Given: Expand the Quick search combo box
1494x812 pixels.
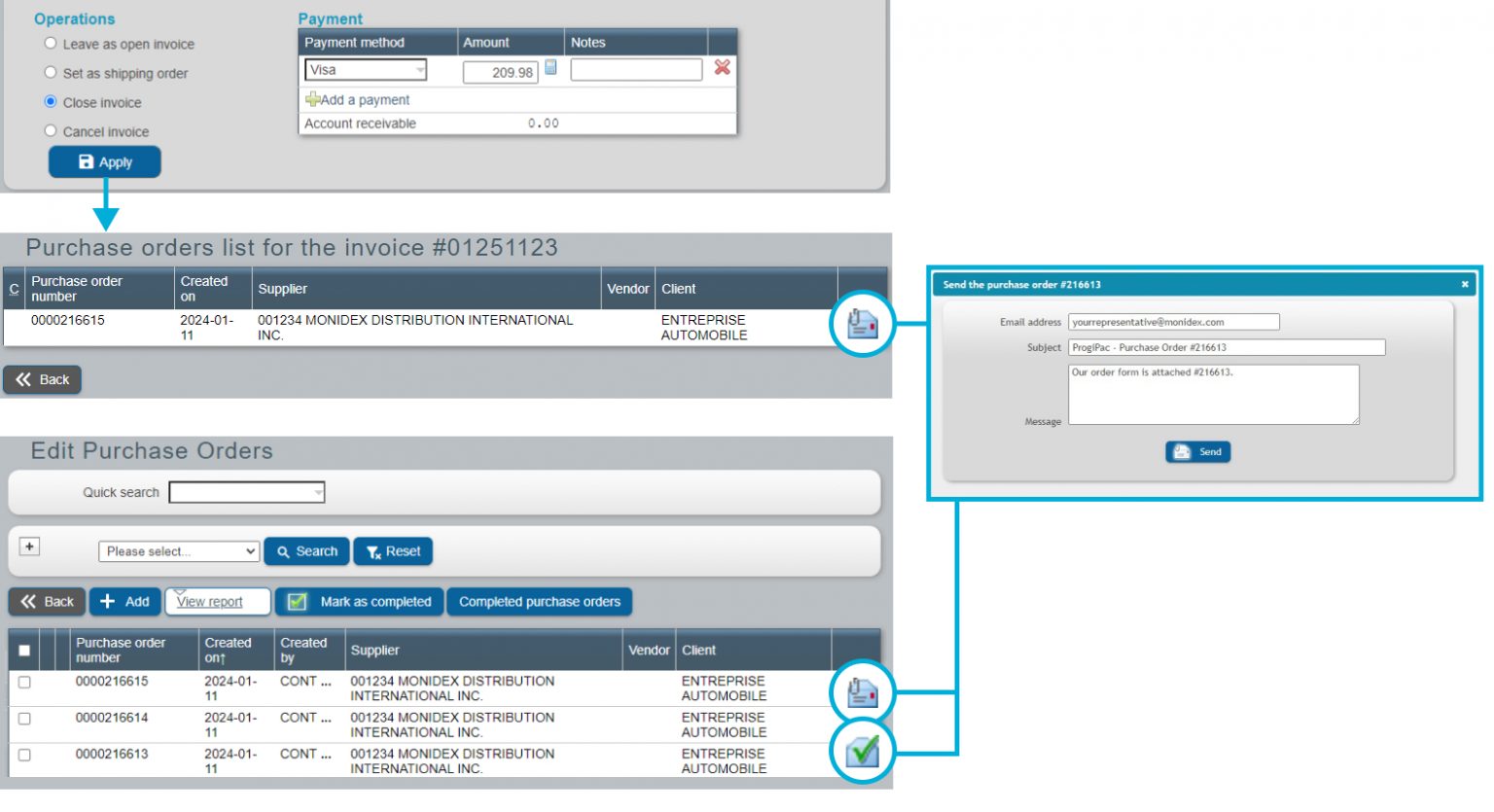Looking at the screenshot, I should click(x=317, y=493).
